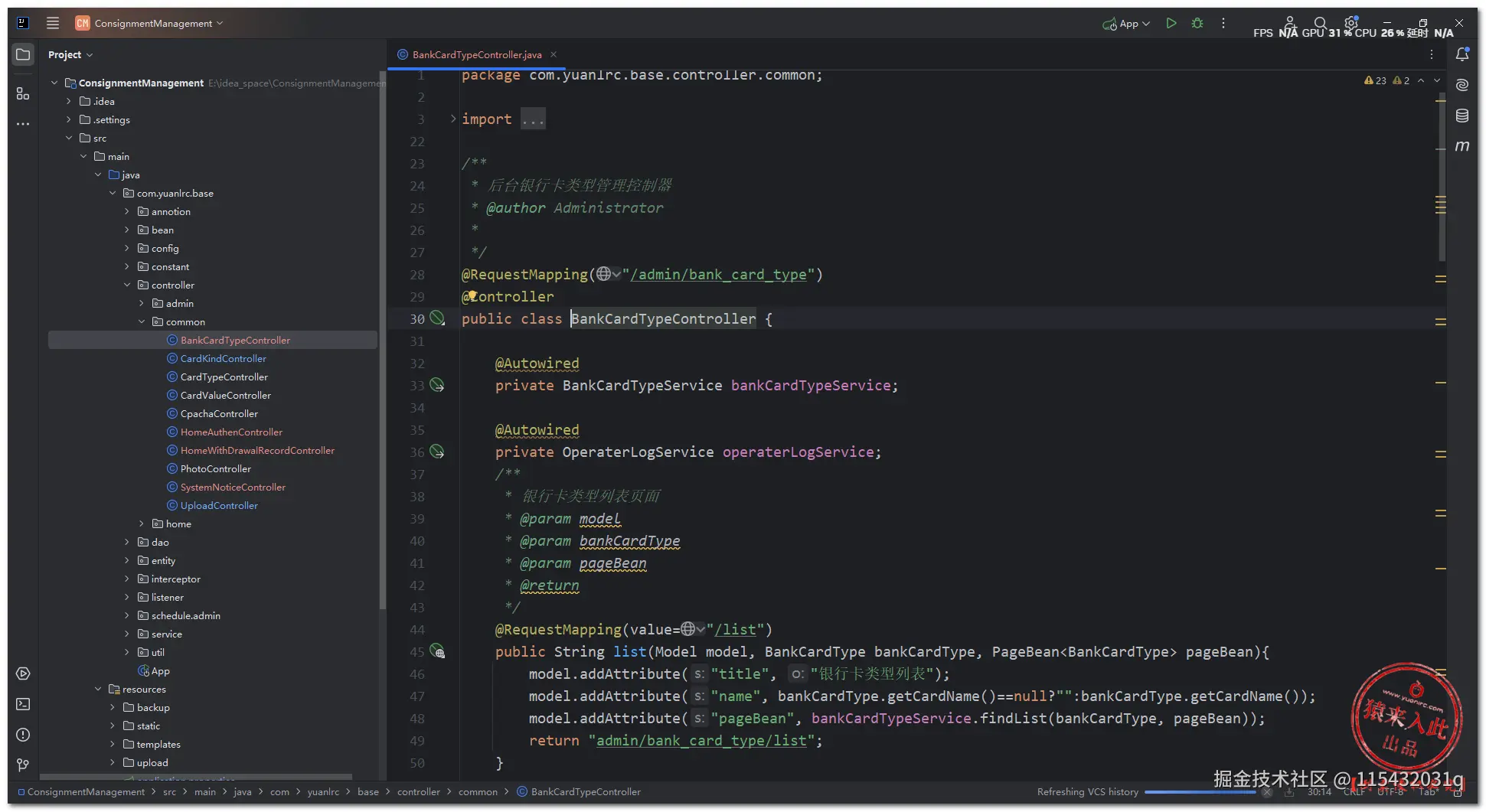Open the AI Assistant panel
The width and height of the screenshot is (1486, 812).
click(x=1462, y=85)
